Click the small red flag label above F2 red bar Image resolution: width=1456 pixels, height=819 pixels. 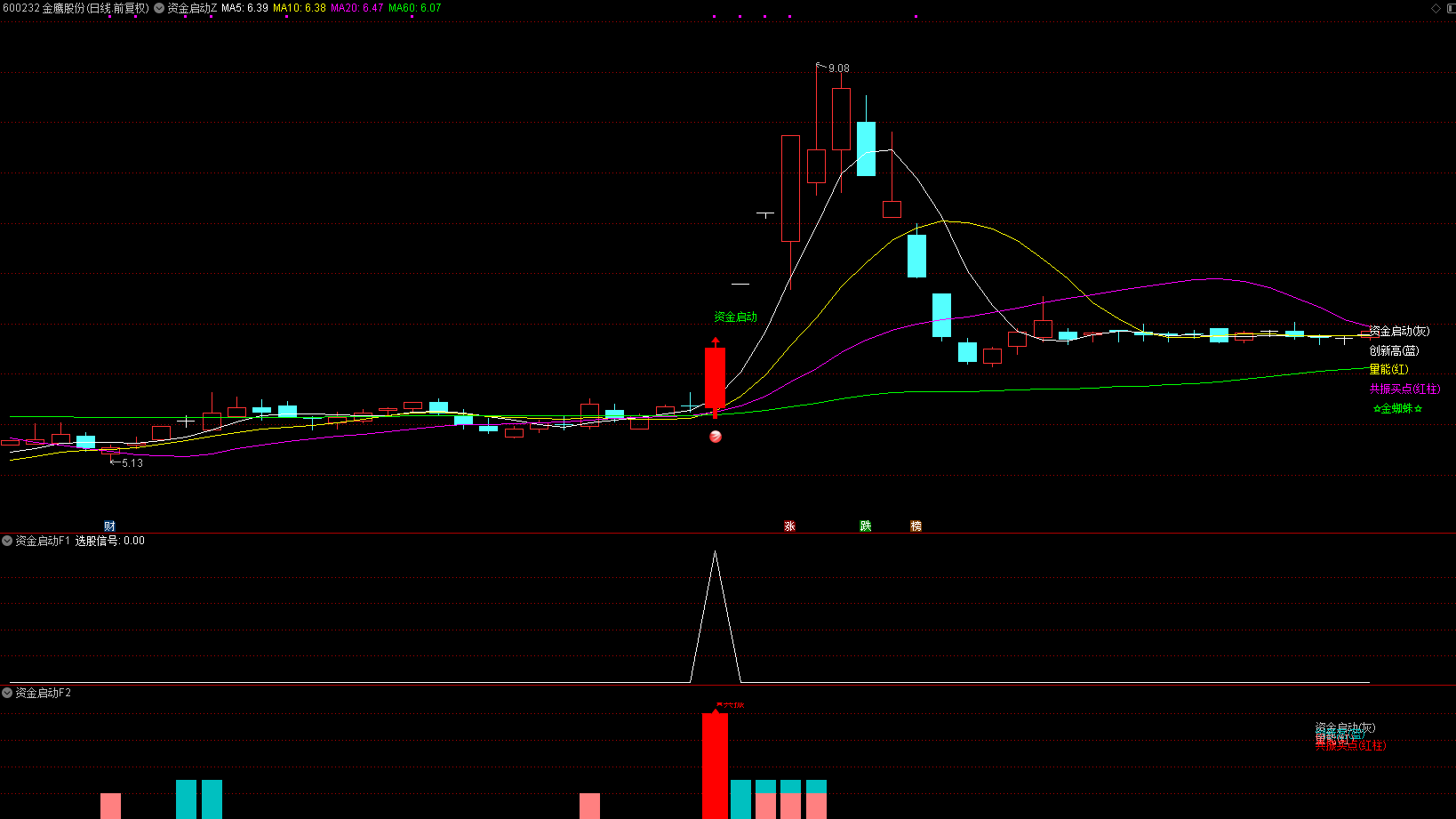click(730, 705)
